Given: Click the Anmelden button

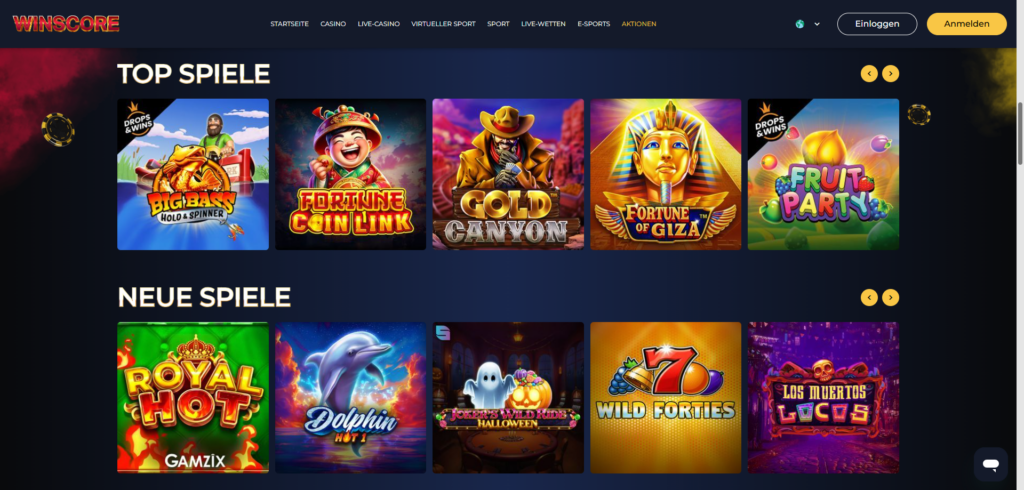Looking at the screenshot, I should pyautogui.click(x=967, y=24).
